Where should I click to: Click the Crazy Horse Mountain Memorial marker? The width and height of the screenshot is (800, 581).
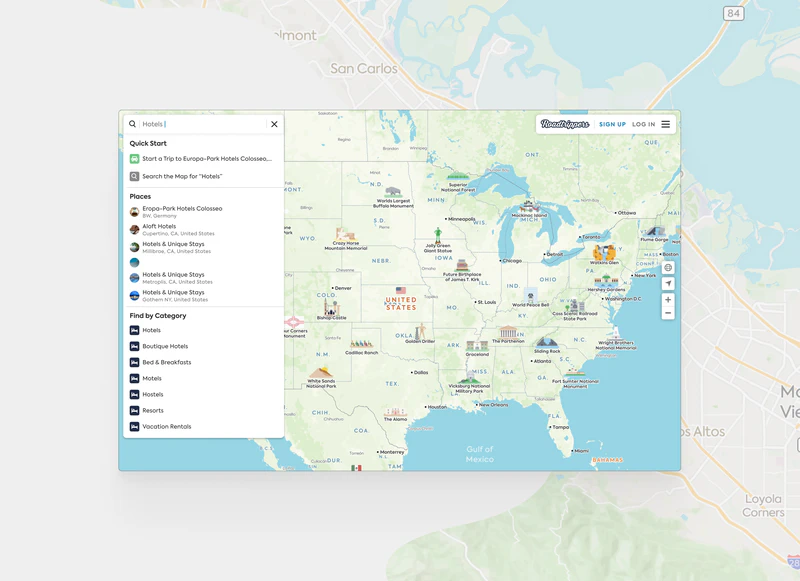345,235
